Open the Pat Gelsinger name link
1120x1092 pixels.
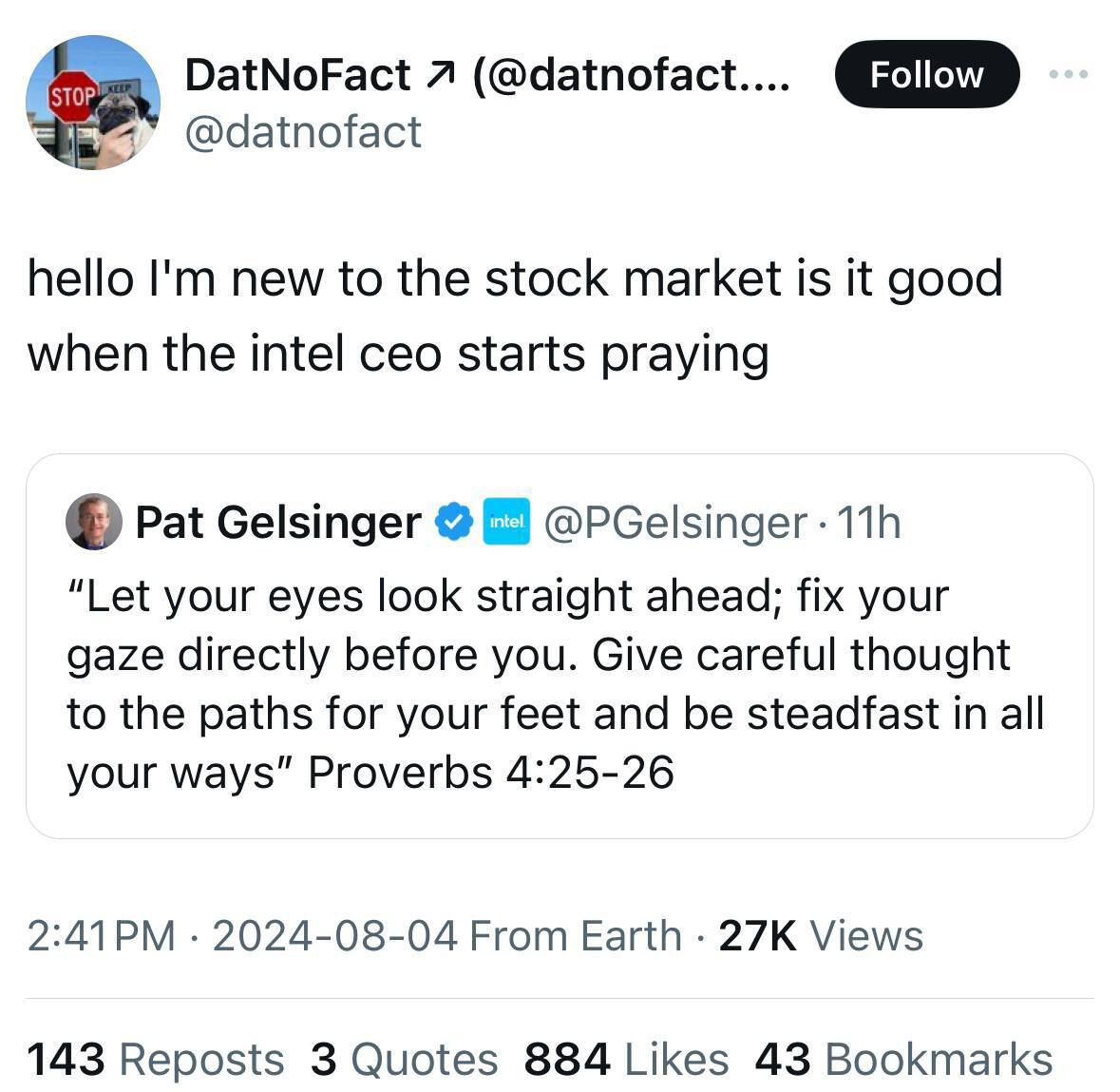[277, 522]
